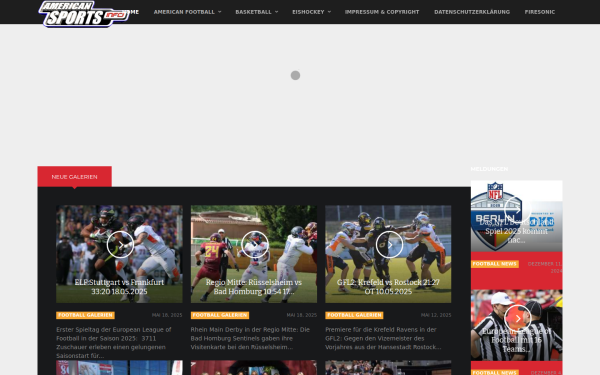600x375 pixels.
Task: Click arrow icon on European League referee image
Action: pos(517,318)
